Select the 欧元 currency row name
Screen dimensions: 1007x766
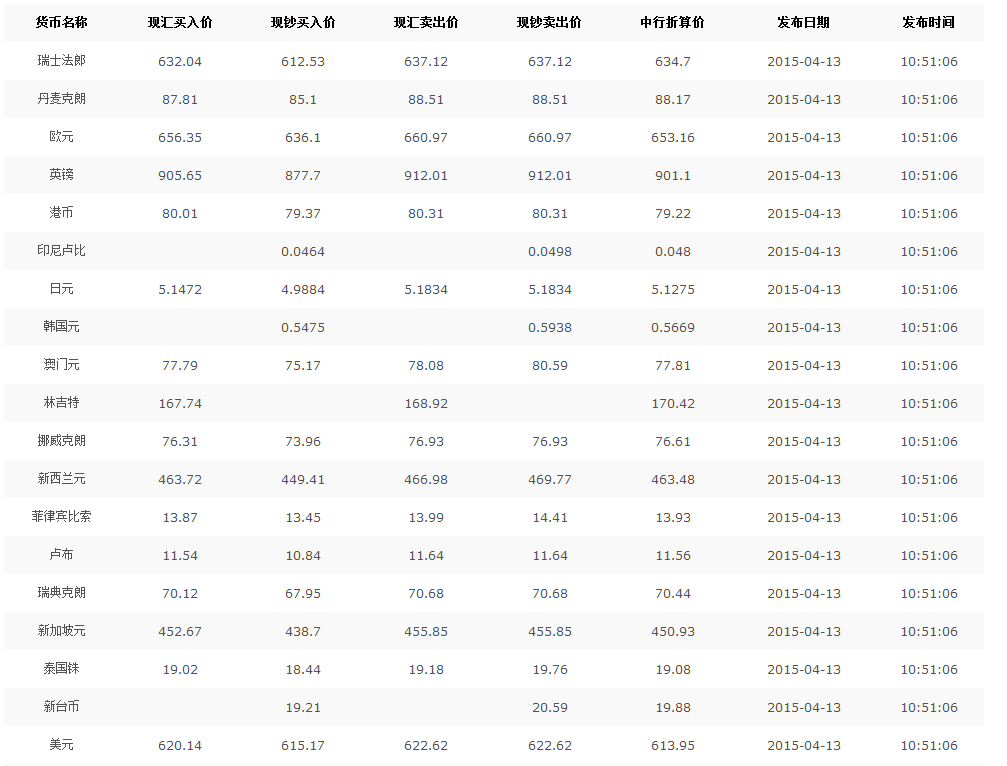[x=61, y=137]
